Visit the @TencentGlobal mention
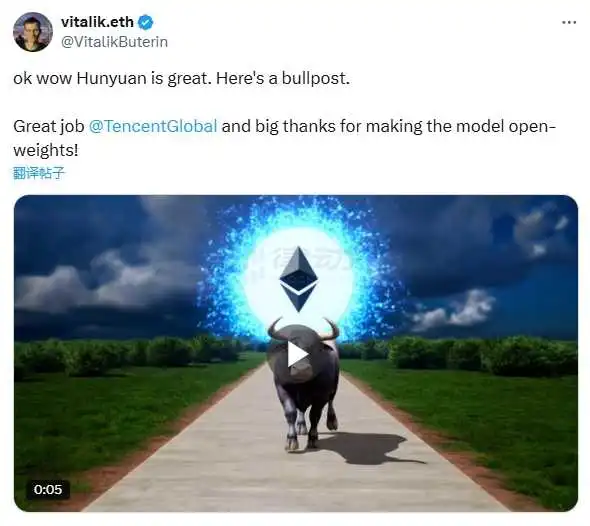The width and height of the screenshot is (590, 526). [153, 126]
